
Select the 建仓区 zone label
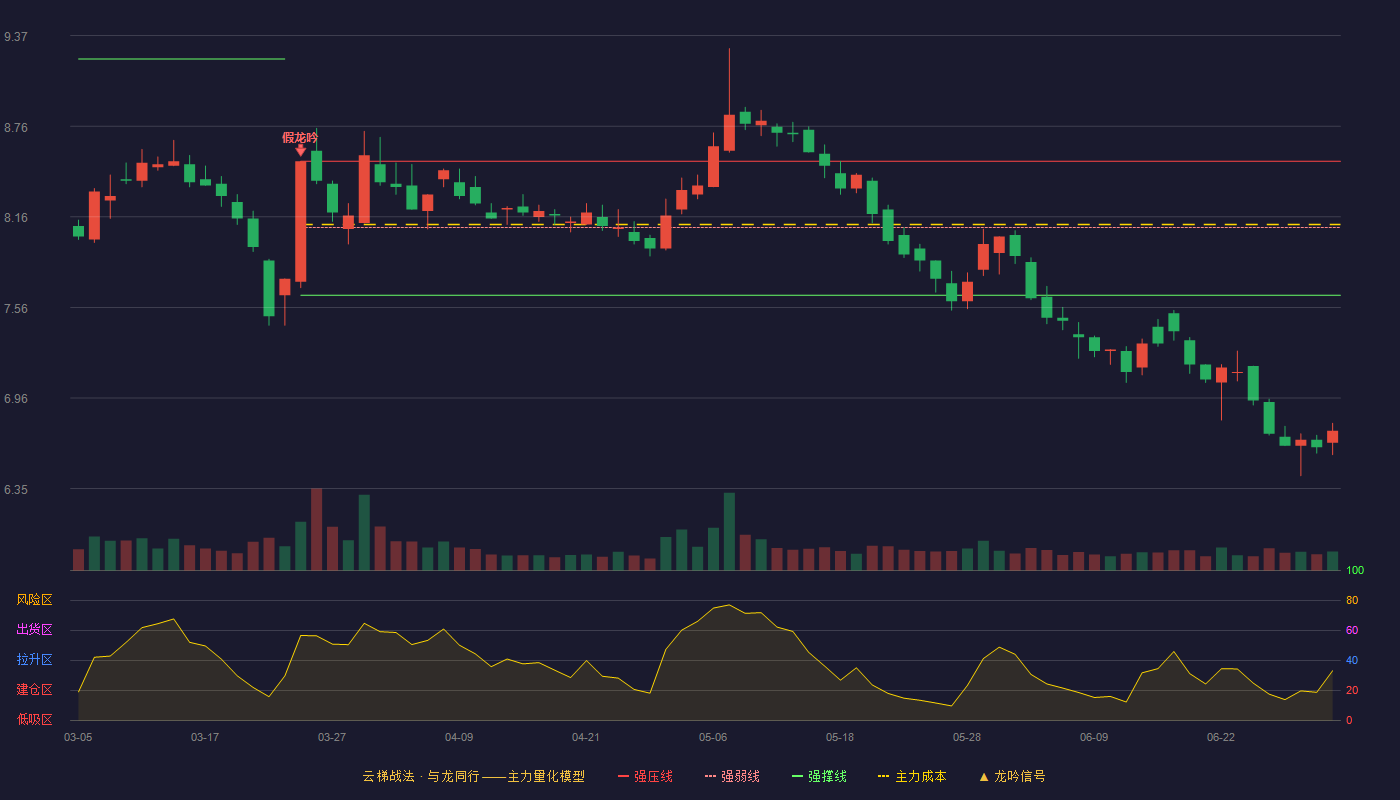coord(34,690)
